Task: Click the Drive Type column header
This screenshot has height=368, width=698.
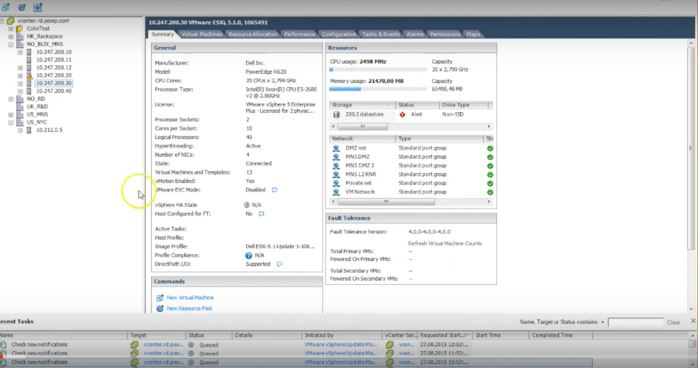Action: click(464, 105)
